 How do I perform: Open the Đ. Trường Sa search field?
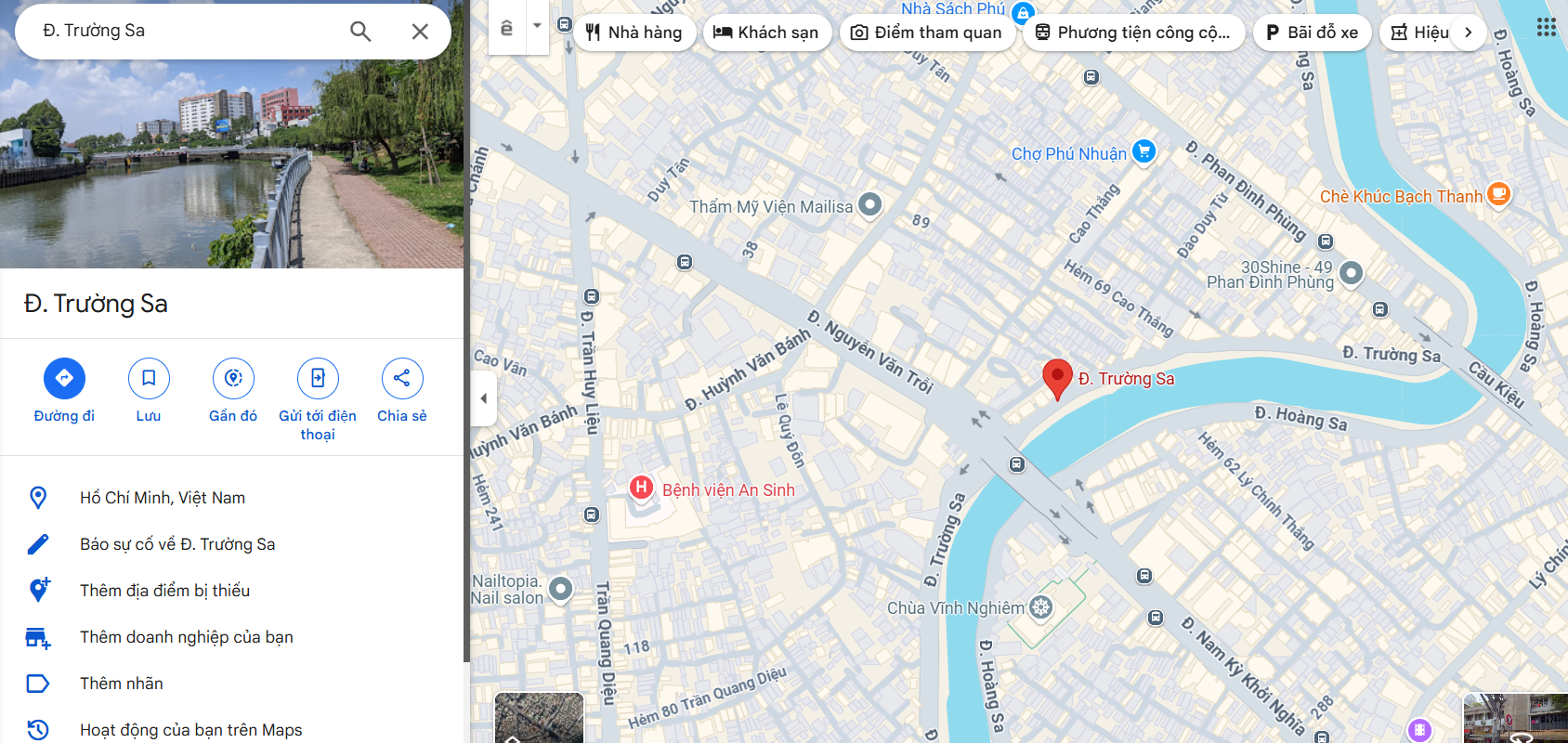[x=186, y=31]
